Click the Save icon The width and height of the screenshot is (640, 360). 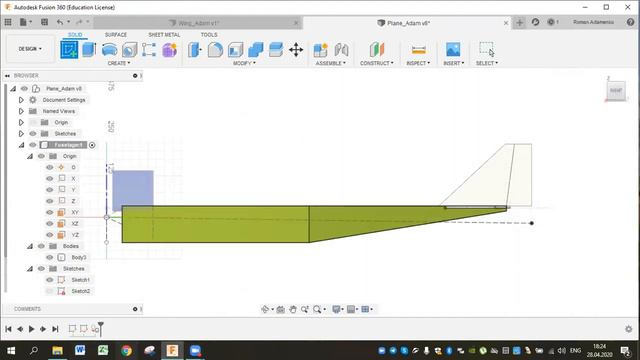(44, 22)
